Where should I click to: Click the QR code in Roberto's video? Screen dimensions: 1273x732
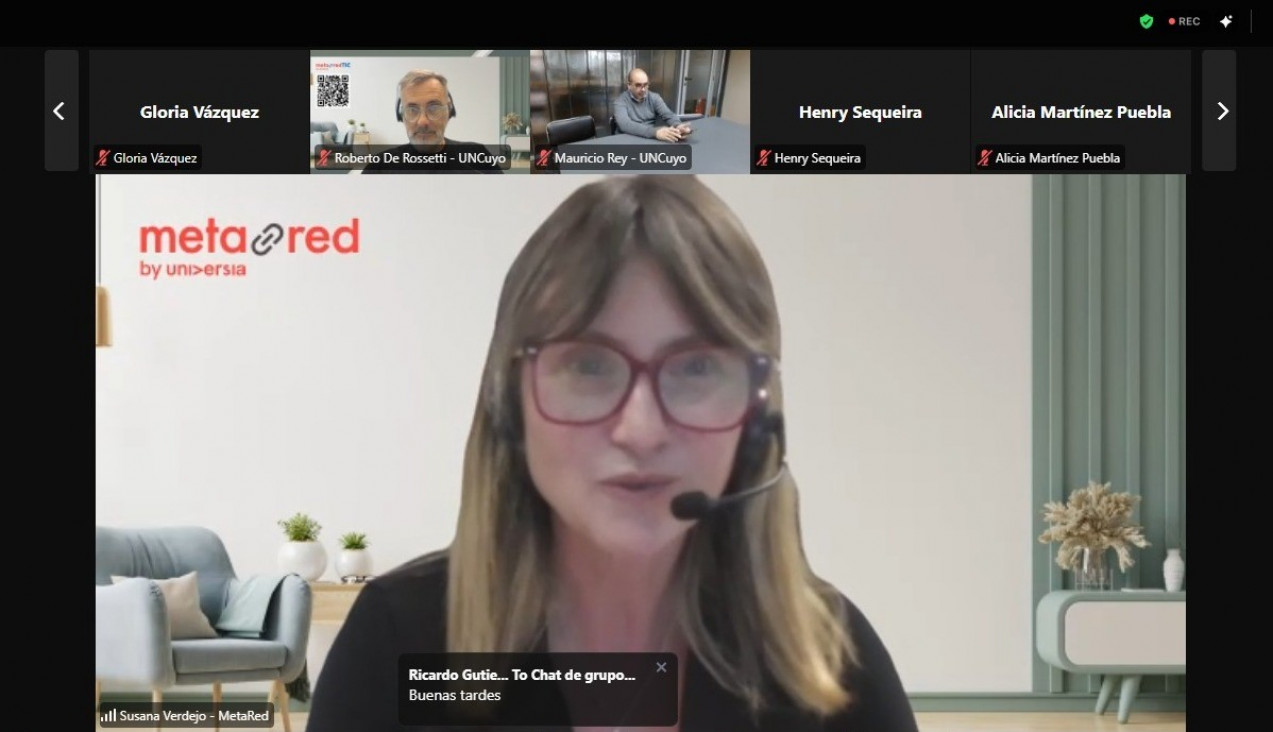332,90
